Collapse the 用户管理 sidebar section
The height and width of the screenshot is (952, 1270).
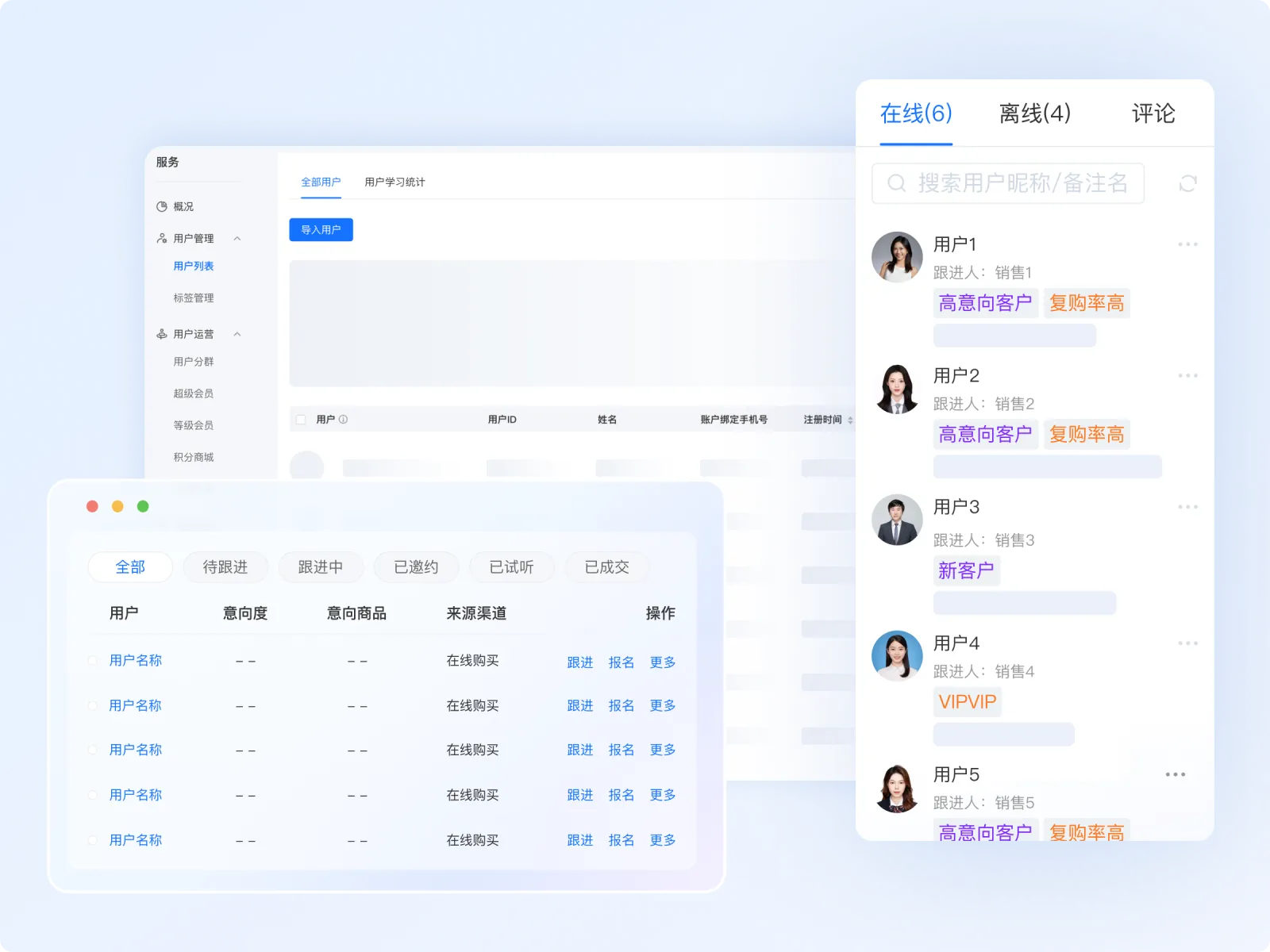(x=237, y=237)
